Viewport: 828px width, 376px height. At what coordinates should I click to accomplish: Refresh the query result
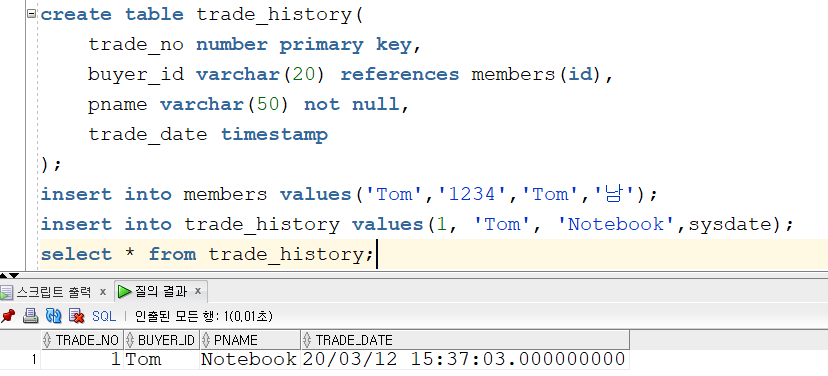coord(53,316)
